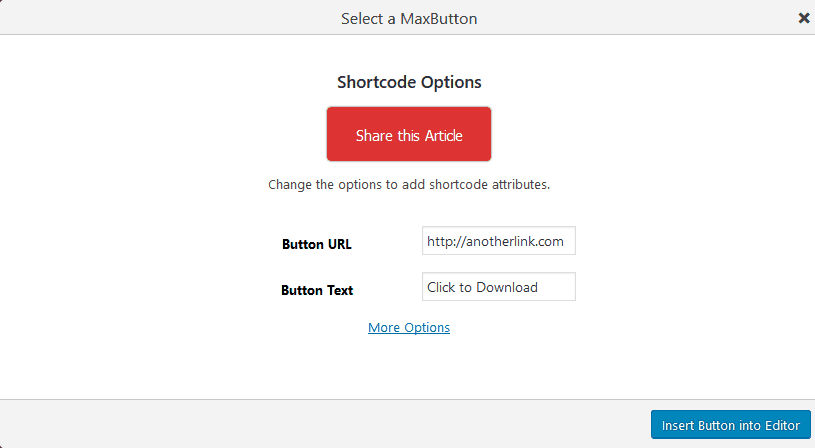Expand the More Options link
815x448 pixels.
pos(408,327)
